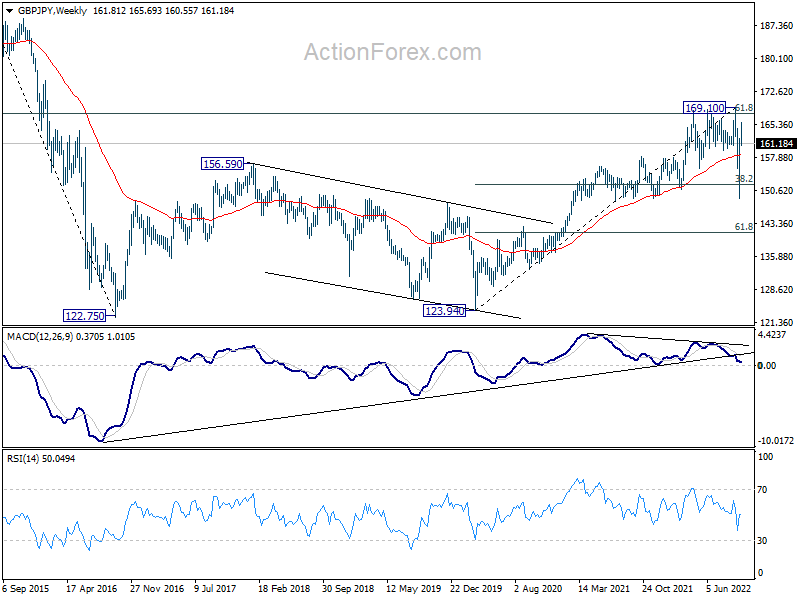800x600 pixels.
Task: Click the RSI axis level 30
Action: coord(762,540)
